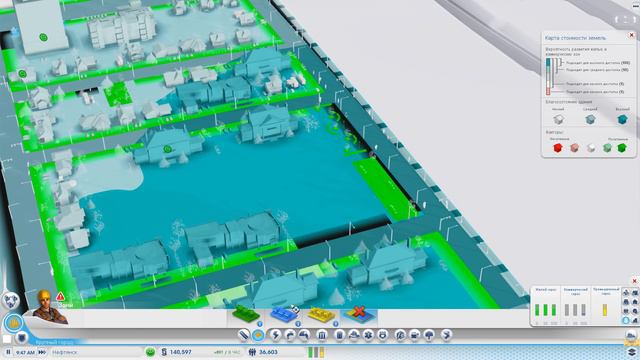Open the red warning alert triangle
This screenshot has height=360, width=640.
click(x=60, y=297)
